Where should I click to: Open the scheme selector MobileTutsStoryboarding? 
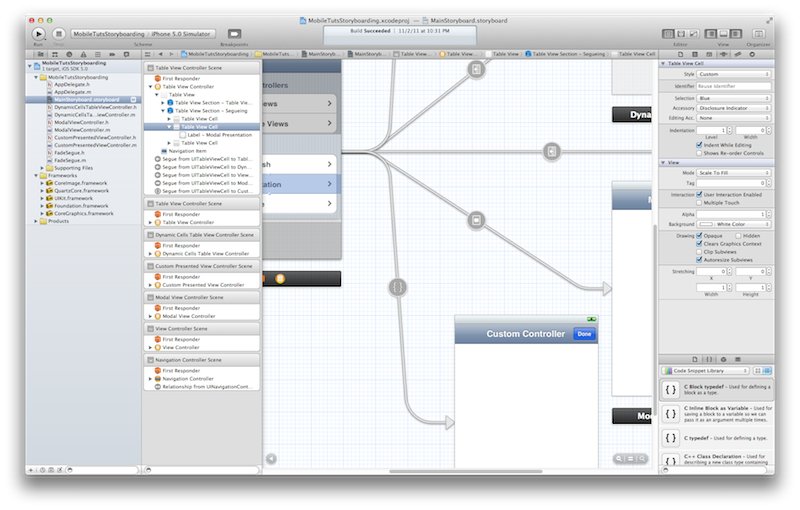(108, 34)
